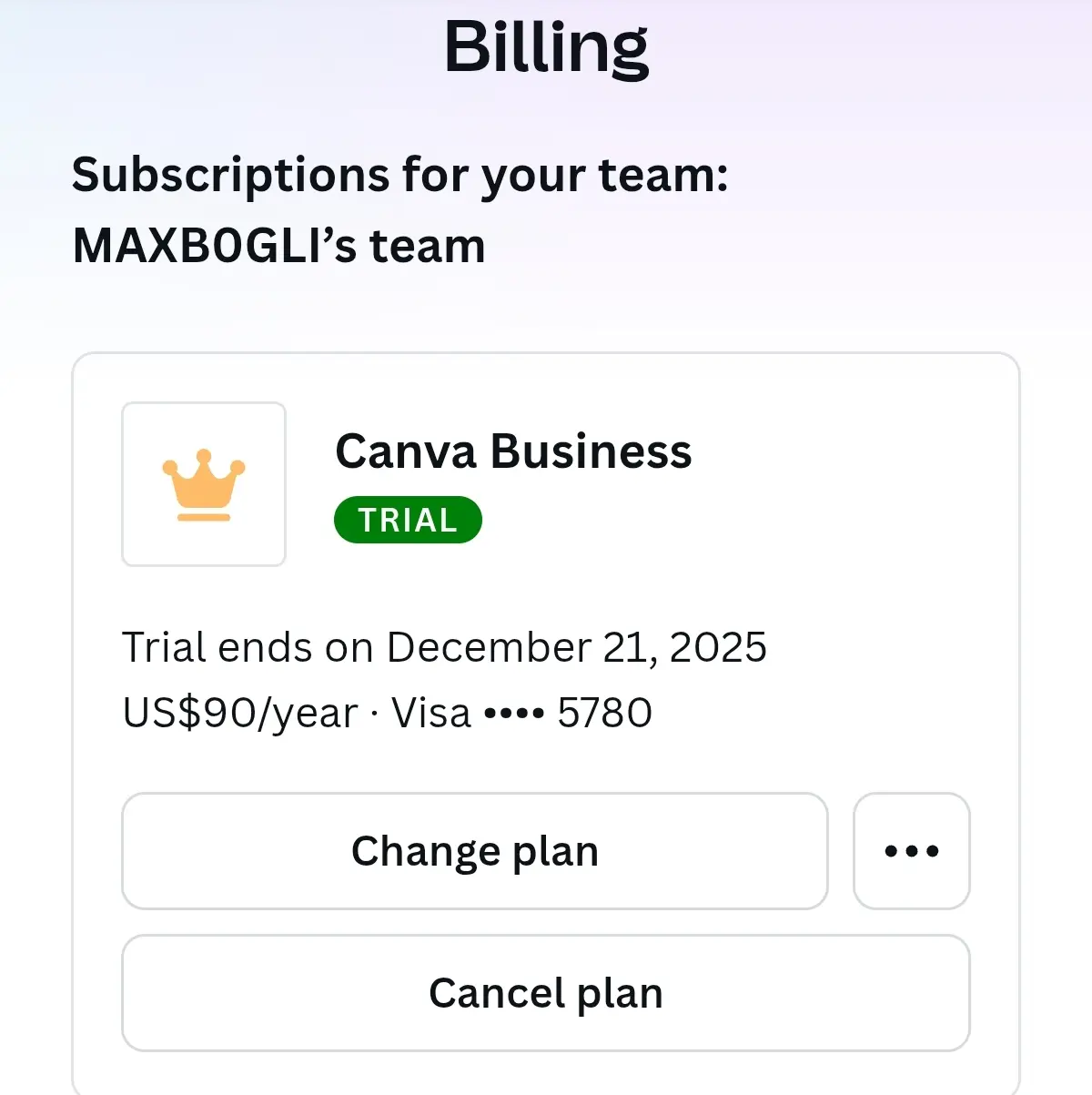Click the US$90/year price text

pyautogui.click(x=240, y=714)
